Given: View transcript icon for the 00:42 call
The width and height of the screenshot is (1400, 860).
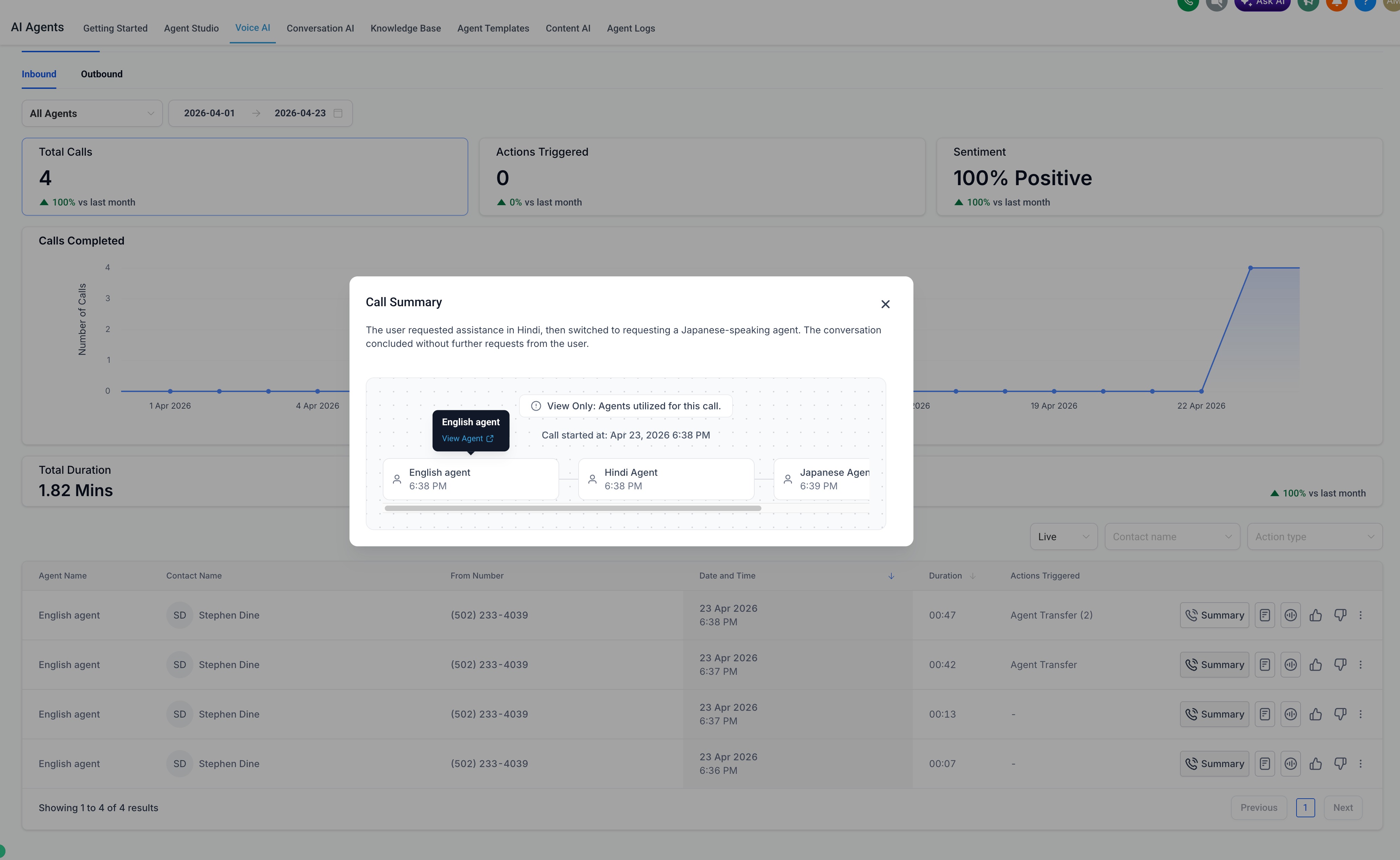Looking at the screenshot, I should click(1265, 664).
